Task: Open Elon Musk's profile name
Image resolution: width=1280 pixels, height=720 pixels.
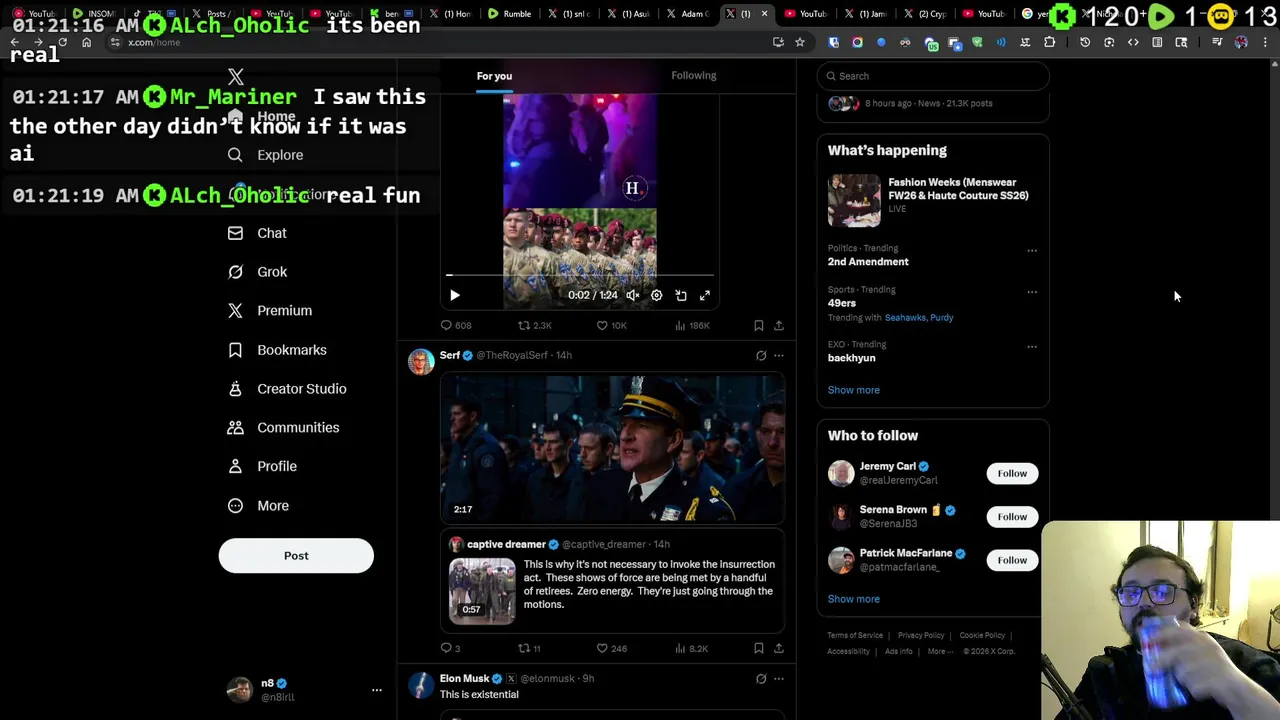Action: coord(464,678)
